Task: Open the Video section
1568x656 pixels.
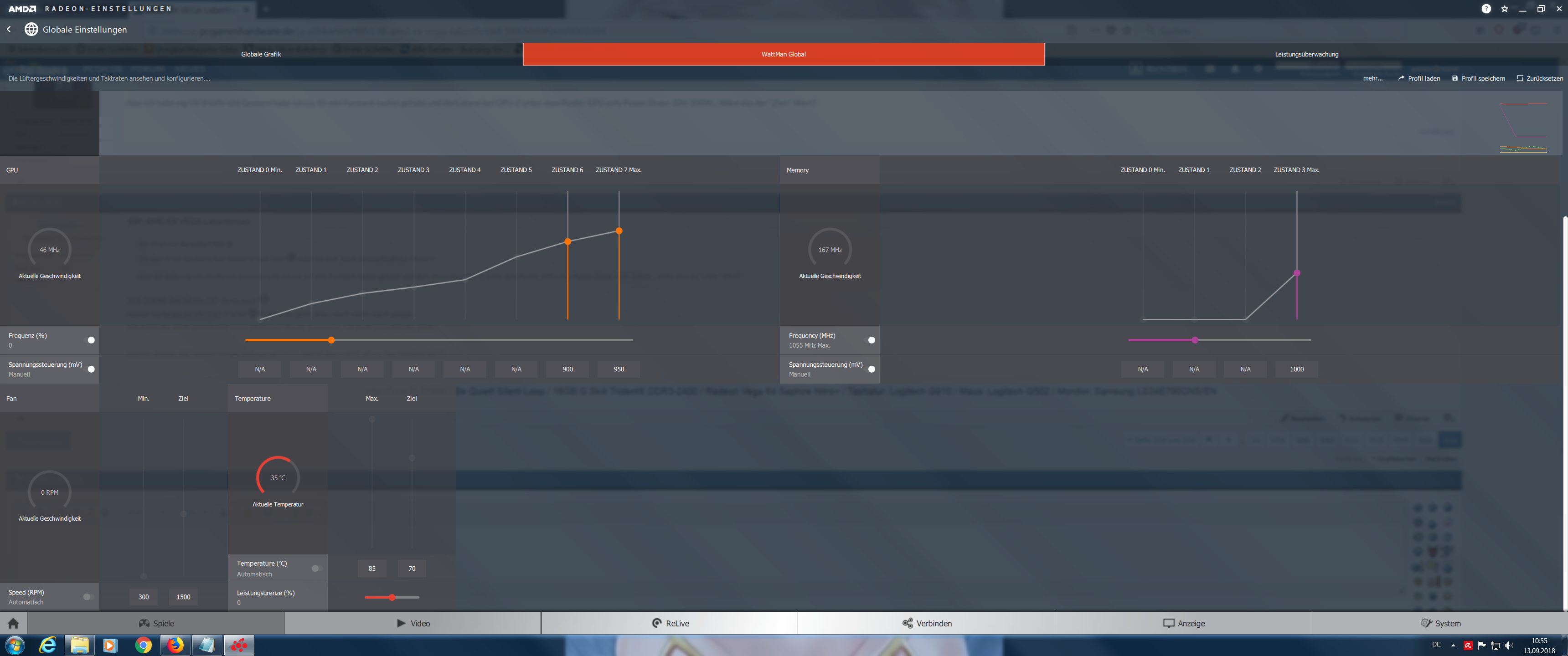Action: pyautogui.click(x=413, y=623)
